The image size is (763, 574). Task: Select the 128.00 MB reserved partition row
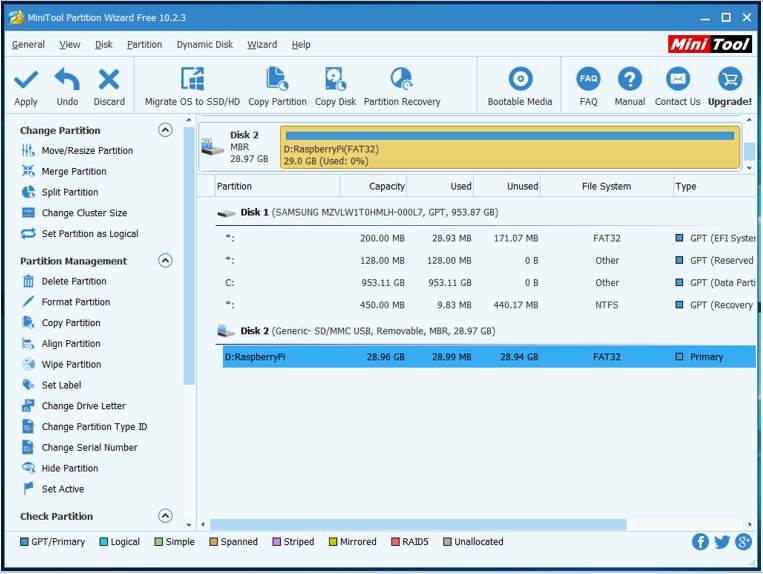coord(489,261)
